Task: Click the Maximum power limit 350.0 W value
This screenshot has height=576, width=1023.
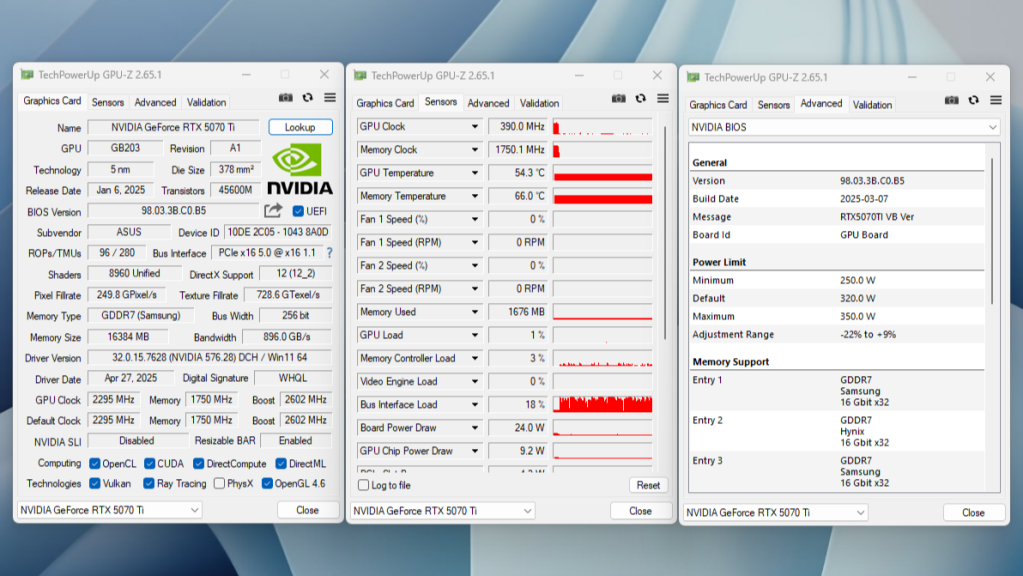Action: pos(857,316)
